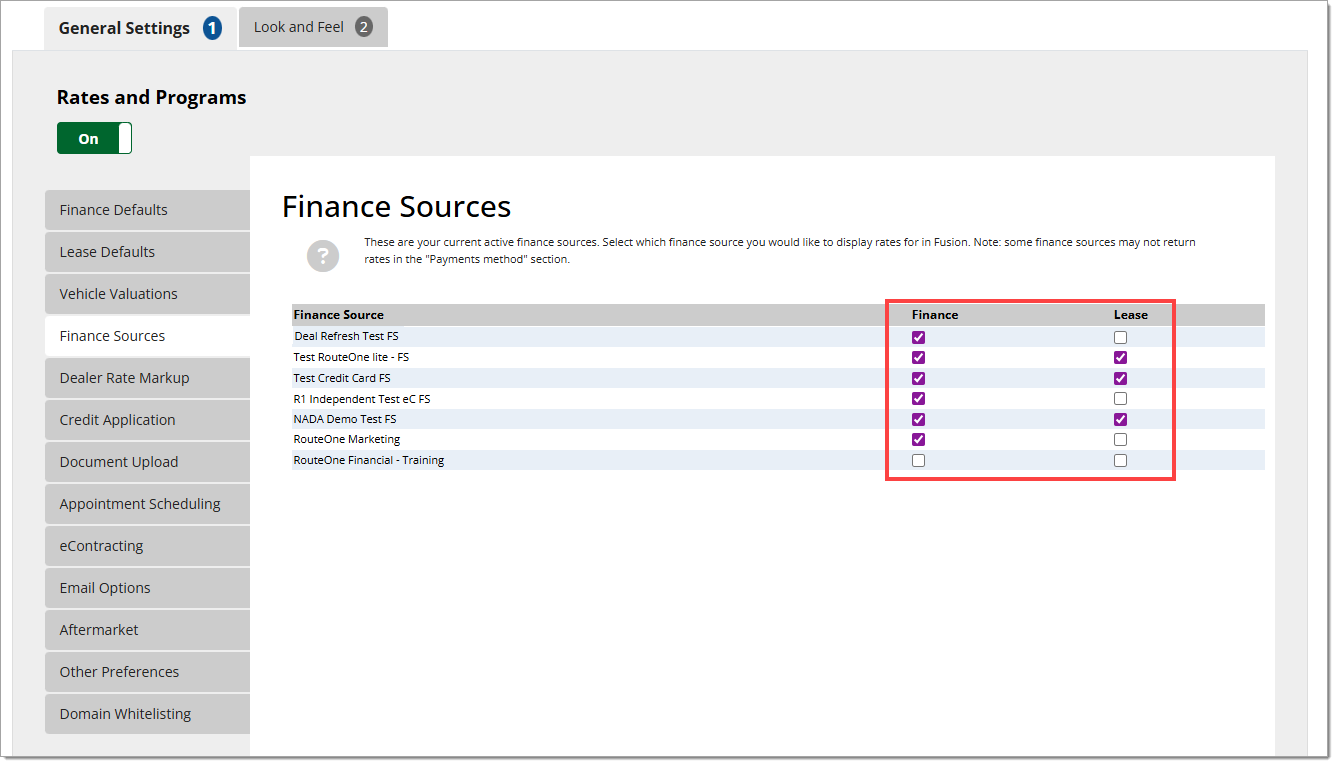Navigate to Appointment Scheduling
This screenshot has height=764, width=1335.
pyautogui.click(x=147, y=504)
